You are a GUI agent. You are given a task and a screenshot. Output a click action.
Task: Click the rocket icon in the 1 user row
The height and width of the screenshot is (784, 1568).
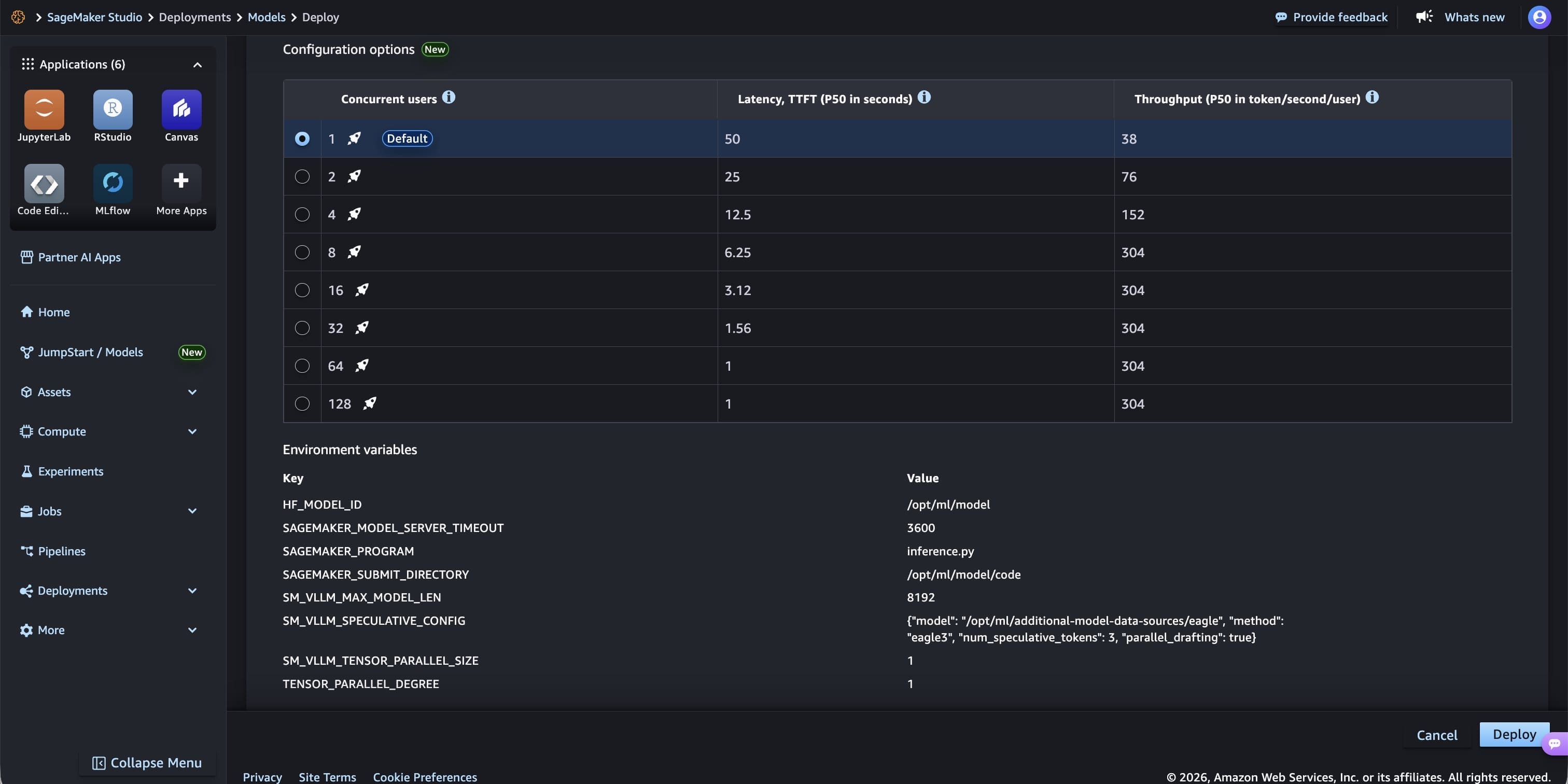[x=354, y=138]
